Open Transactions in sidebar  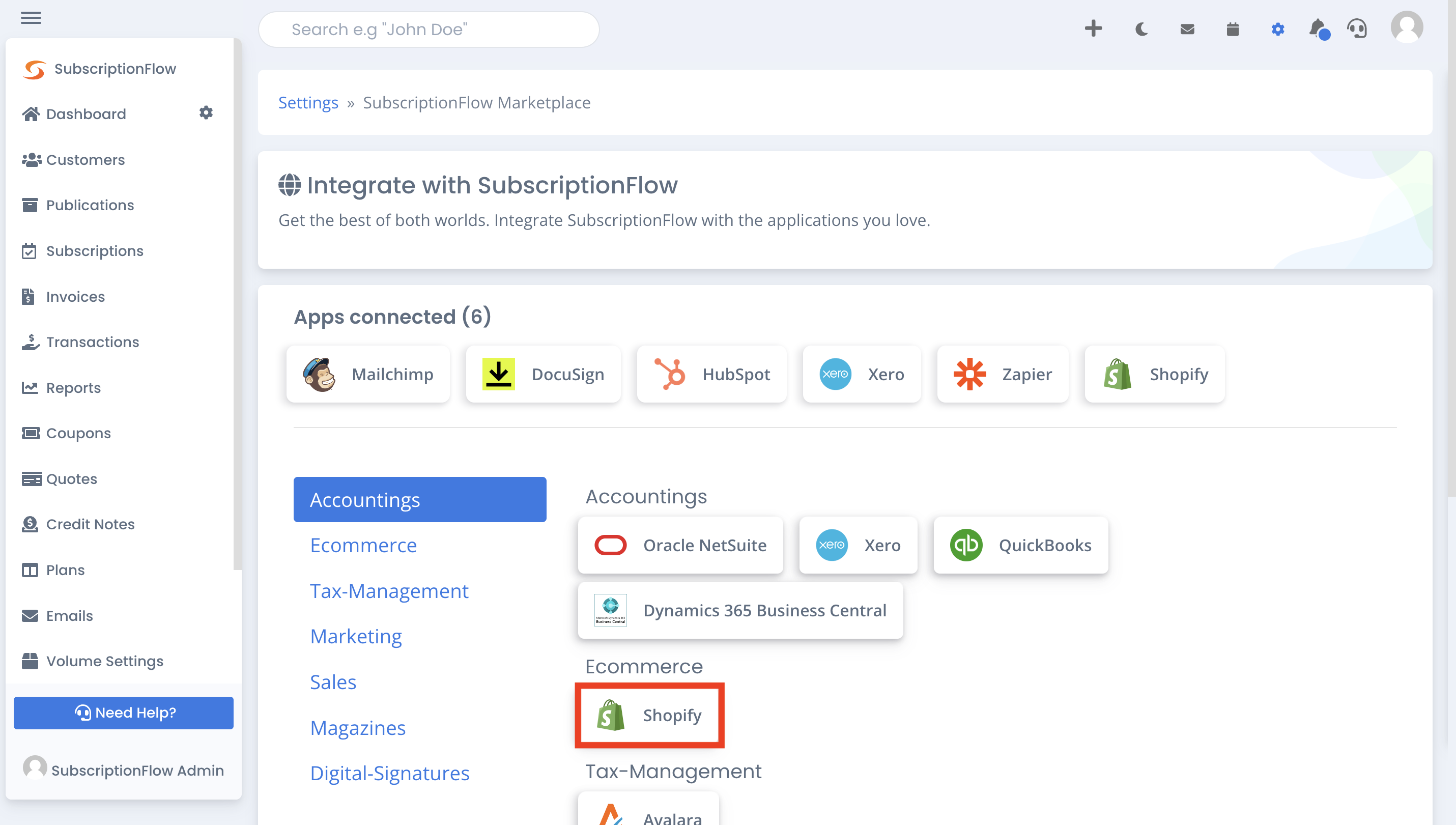pos(80,342)
